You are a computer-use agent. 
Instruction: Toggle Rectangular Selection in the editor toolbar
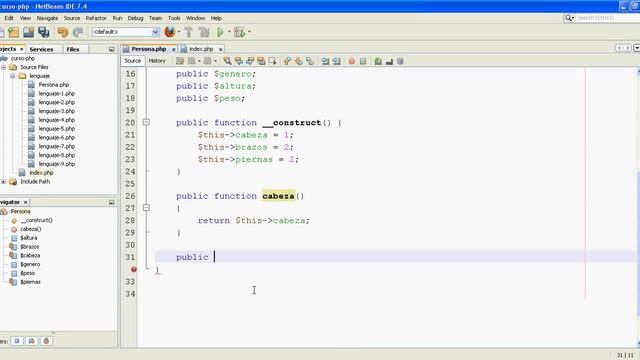272,61
